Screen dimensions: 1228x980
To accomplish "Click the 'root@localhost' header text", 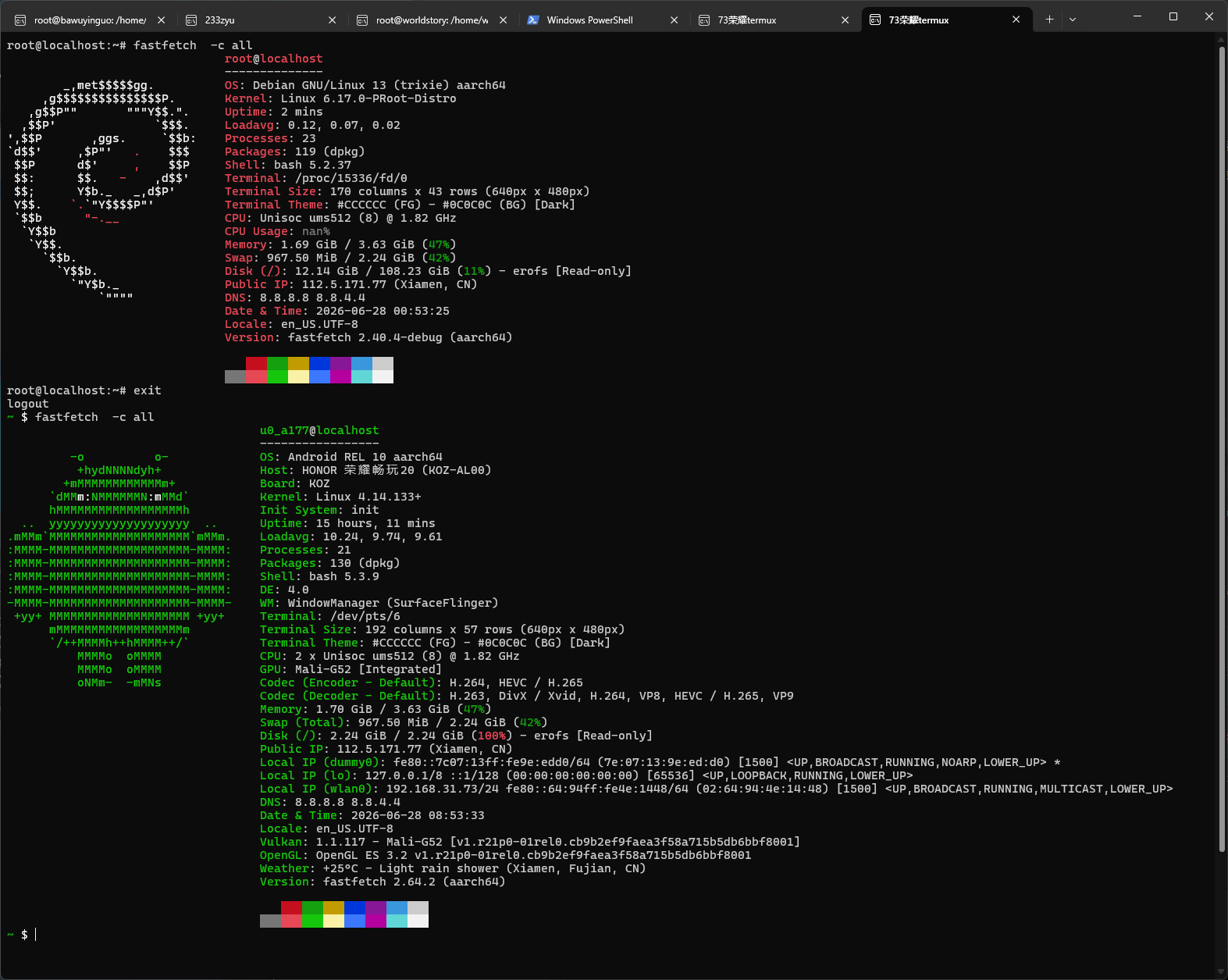I will pos(274,59).
